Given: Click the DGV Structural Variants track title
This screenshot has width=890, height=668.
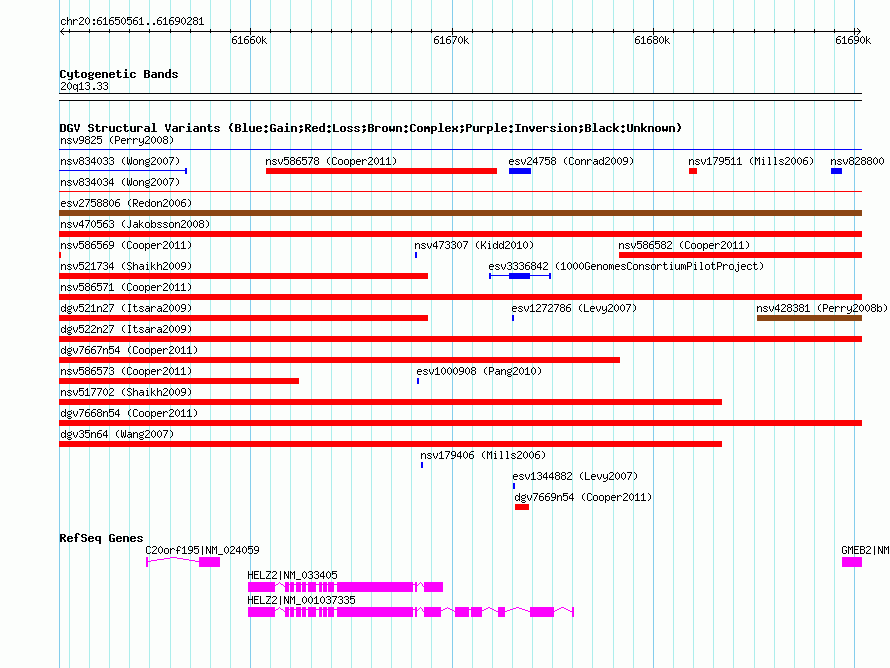Looking at the screenshot, I should point(370,128).
